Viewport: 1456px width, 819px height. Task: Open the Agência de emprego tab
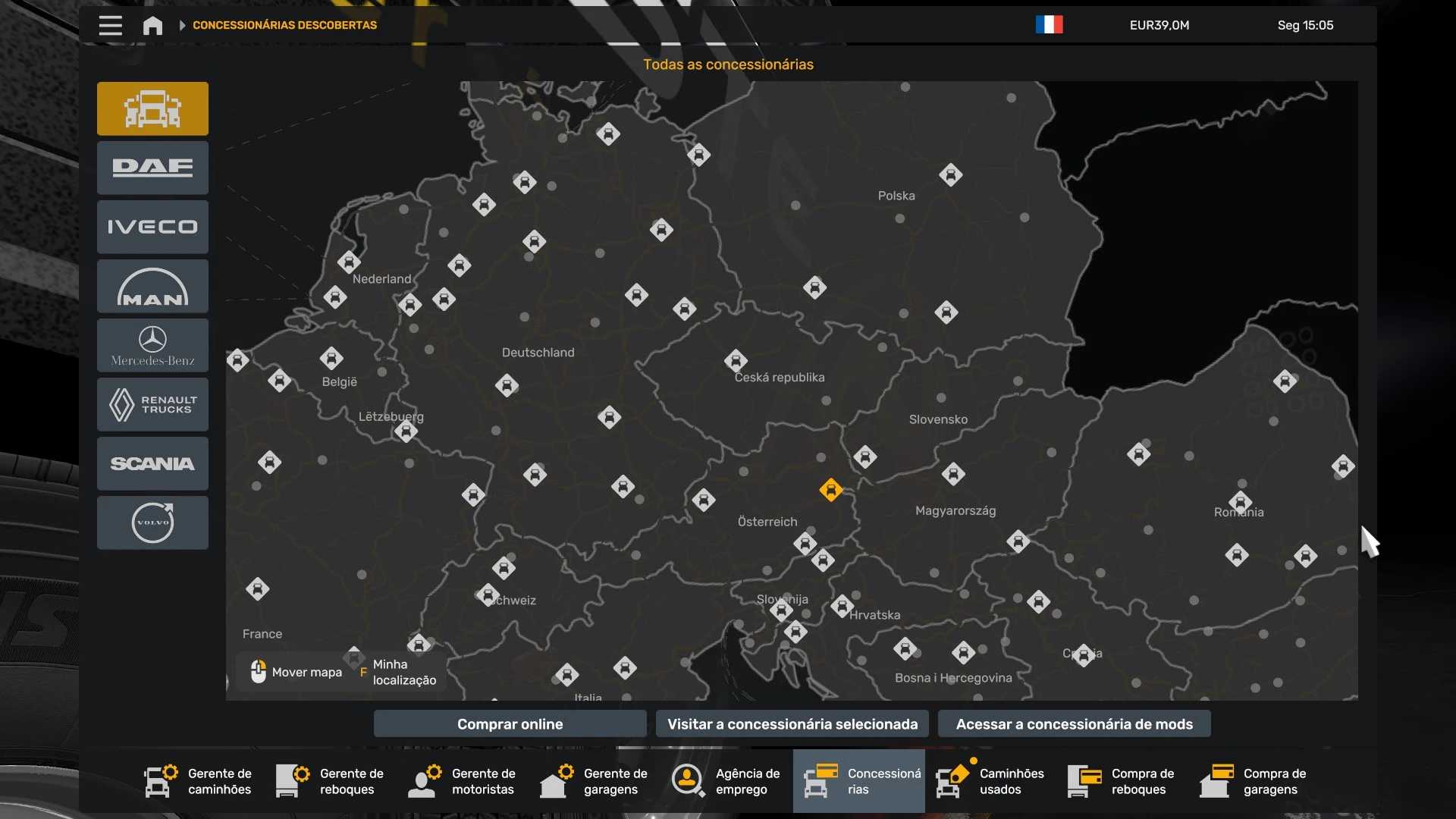[x=726, y=781]
